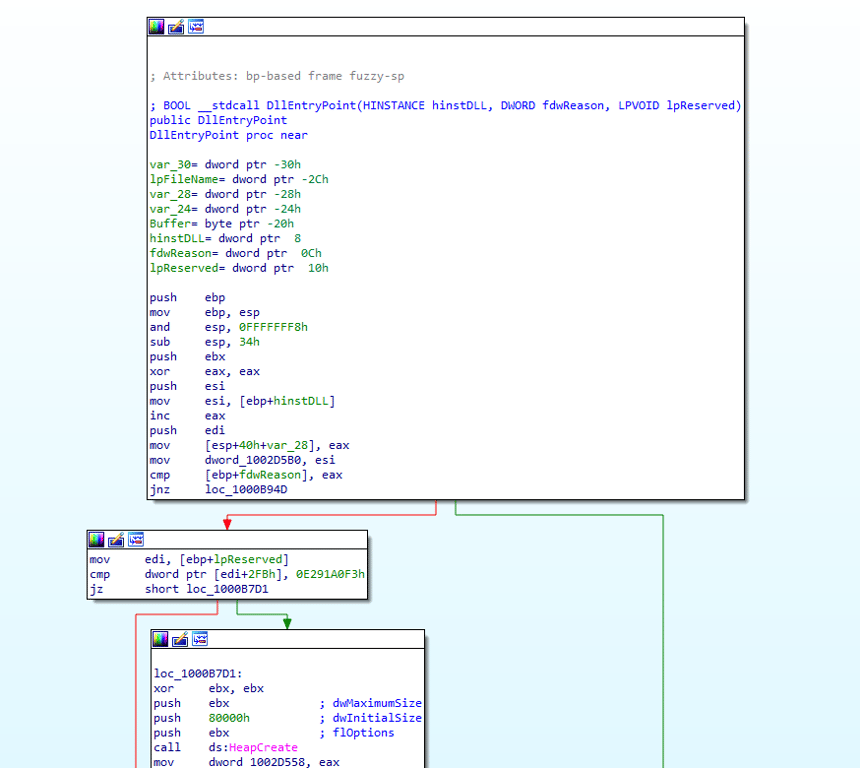Select constant 0E291A0F3h in cmp instruction

(330, 574)
